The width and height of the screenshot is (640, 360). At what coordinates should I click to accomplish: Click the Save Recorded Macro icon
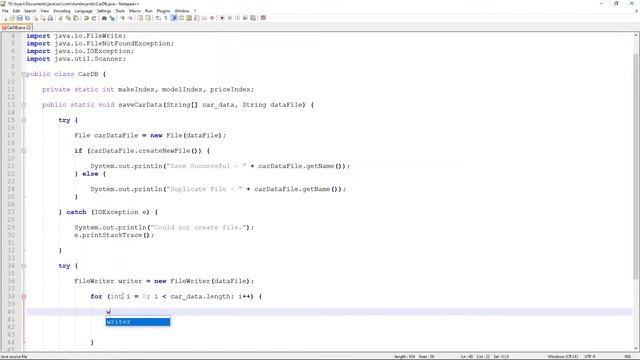[253, 18]
